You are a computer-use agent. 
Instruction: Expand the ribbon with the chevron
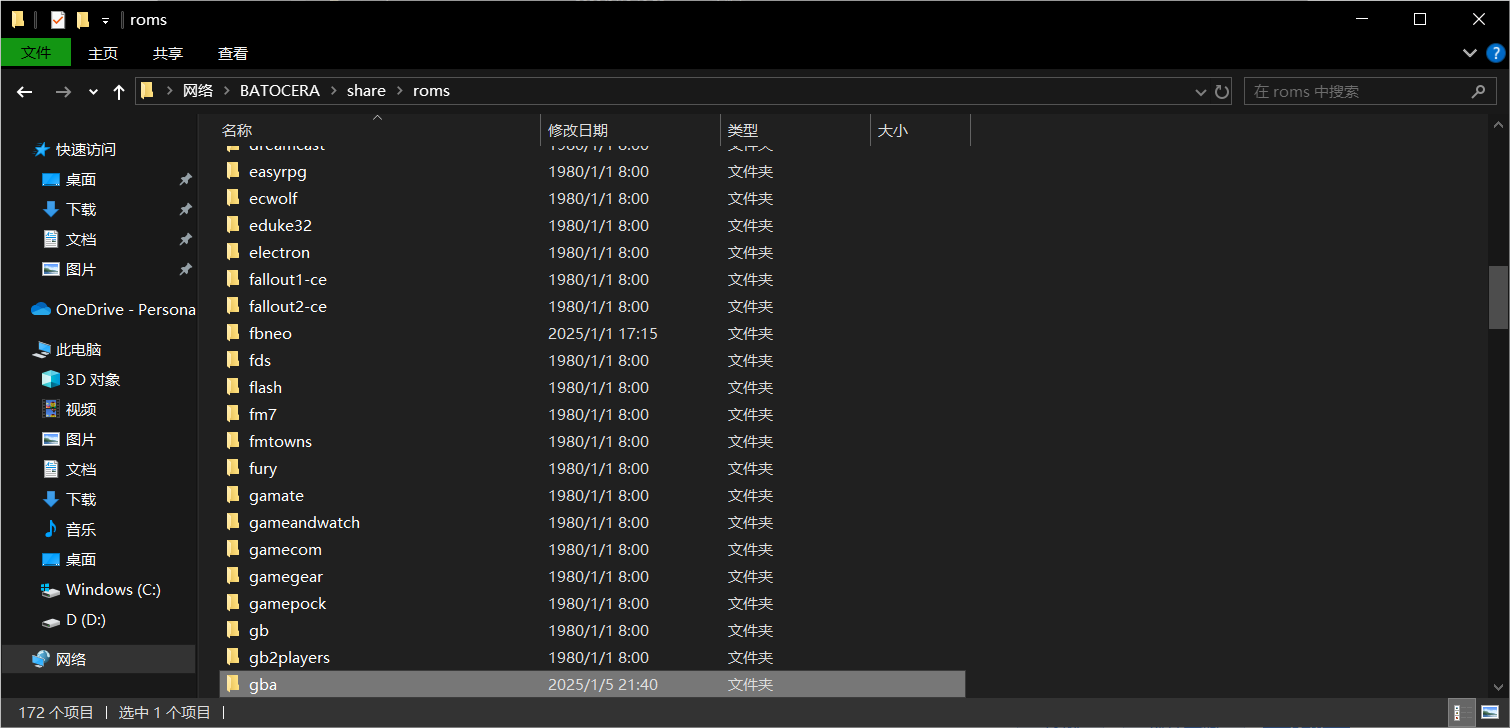(1469, 53)
